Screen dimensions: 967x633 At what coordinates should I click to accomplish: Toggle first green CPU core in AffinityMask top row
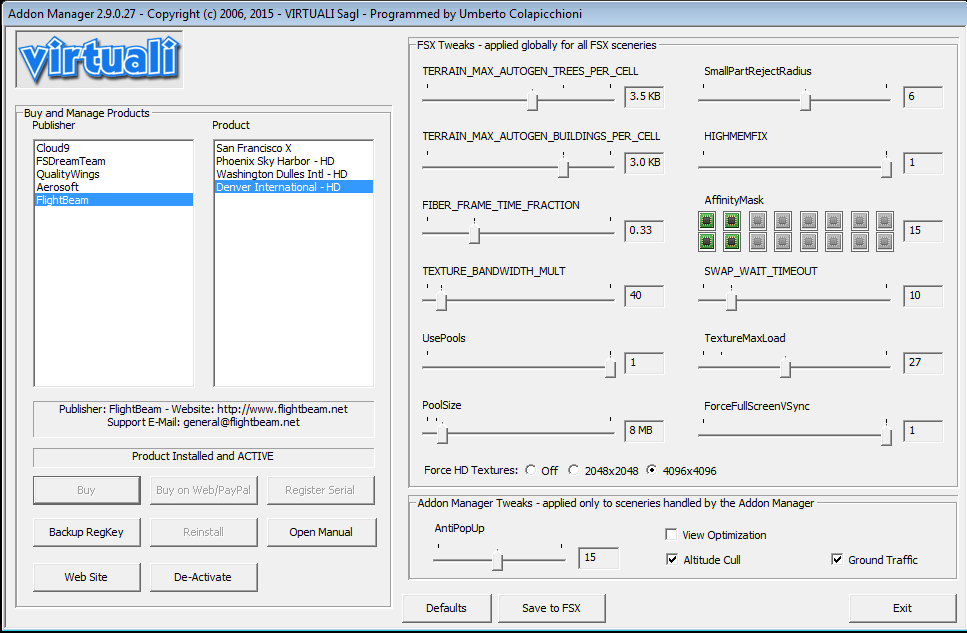click(x=707, y=220)
